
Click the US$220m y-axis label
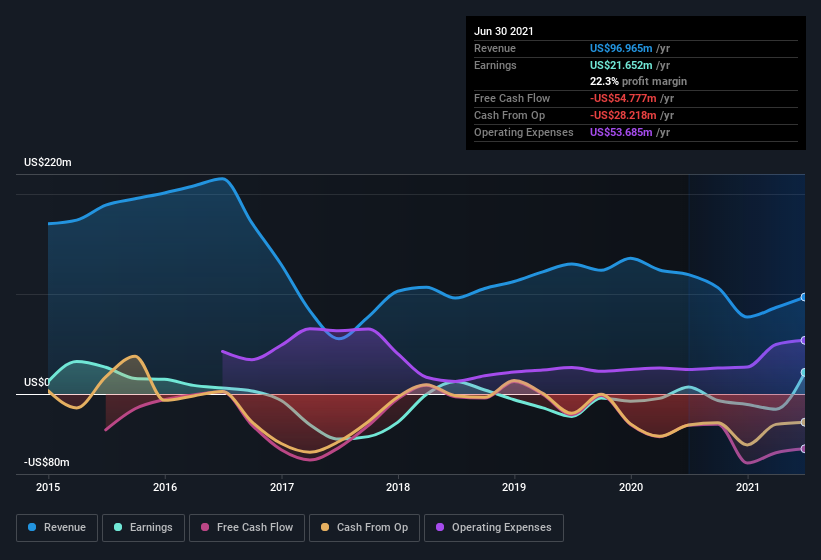[48, 162]
